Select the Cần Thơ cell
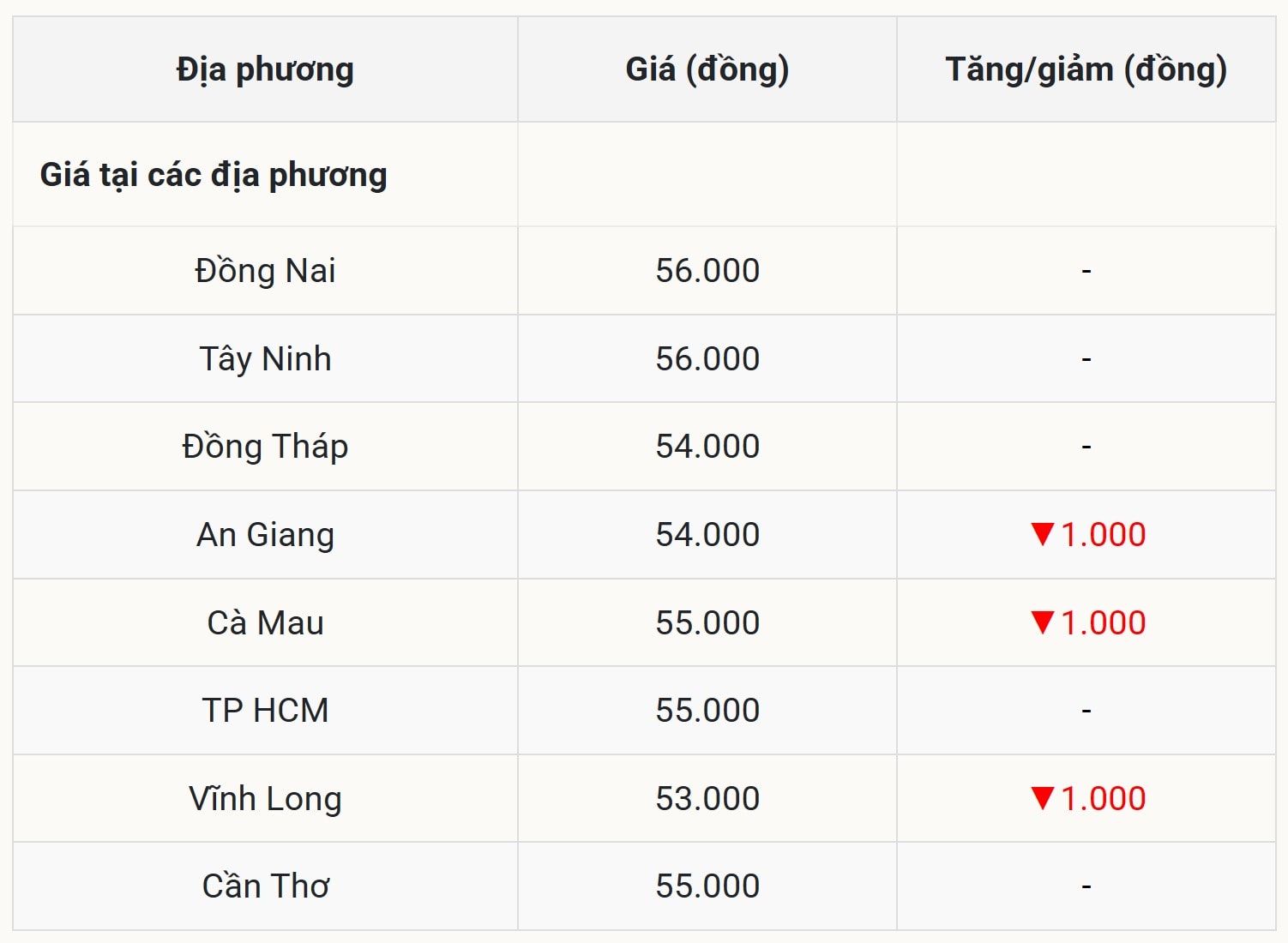This screenshot has height=943, width=1288. pos(265,886)
